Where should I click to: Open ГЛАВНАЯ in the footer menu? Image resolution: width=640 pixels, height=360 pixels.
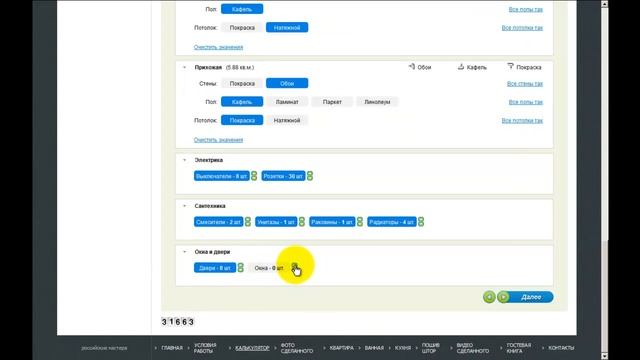[172, 348]
